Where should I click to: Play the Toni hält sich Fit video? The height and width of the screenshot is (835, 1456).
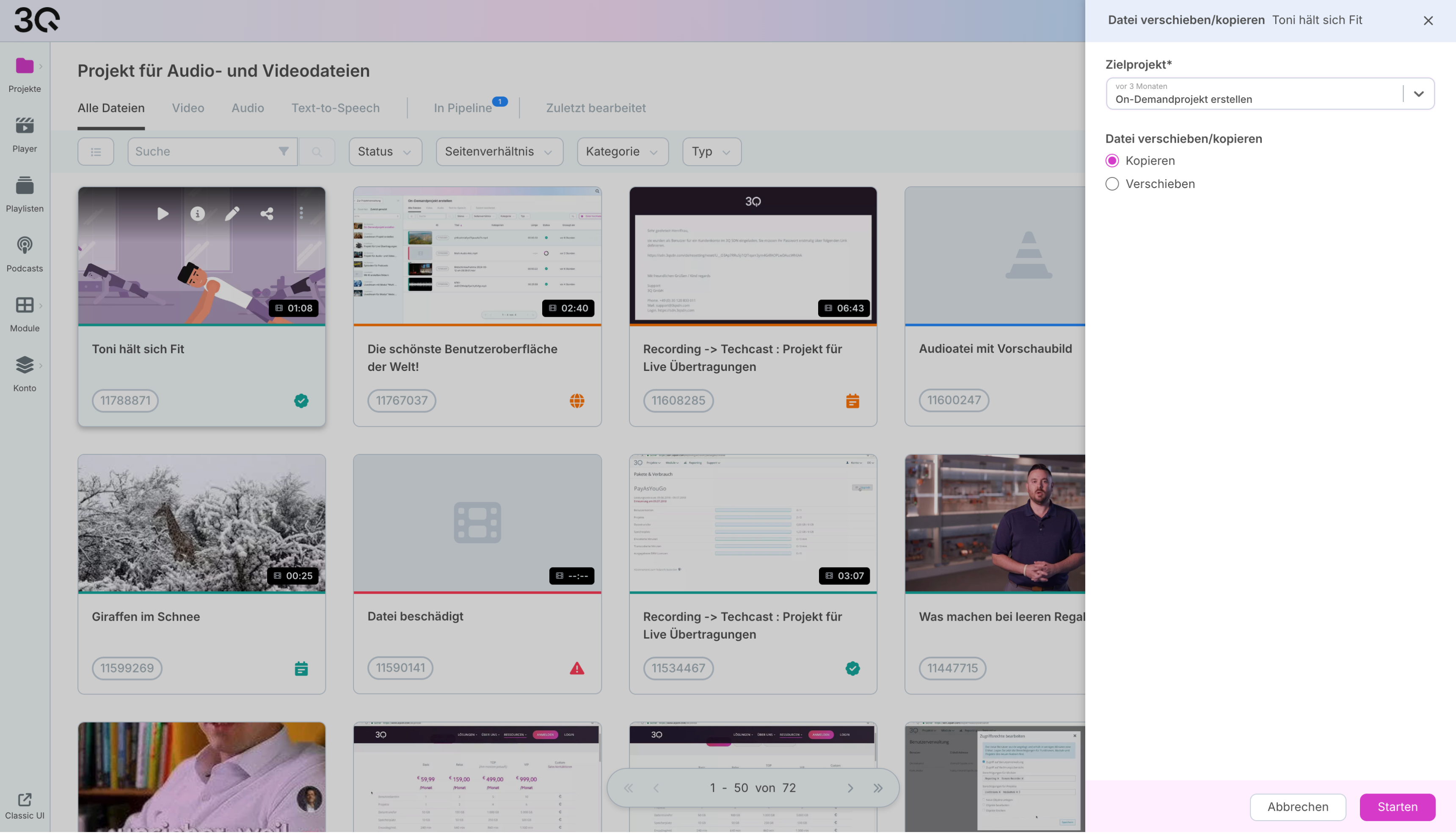click(x=163, y=214)
